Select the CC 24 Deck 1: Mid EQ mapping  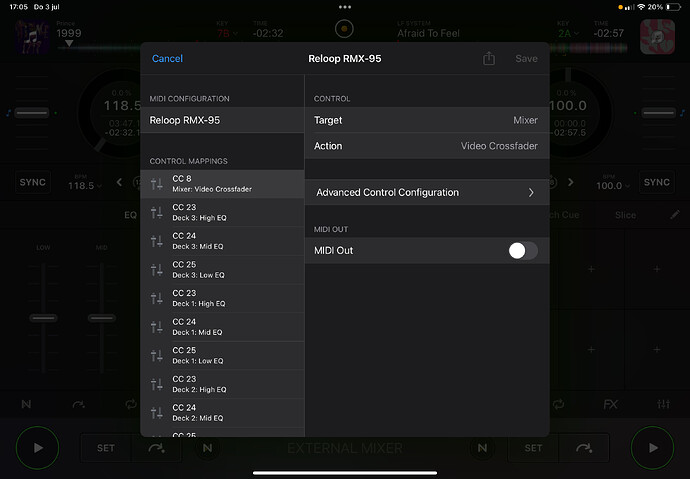tap(222, 327)
